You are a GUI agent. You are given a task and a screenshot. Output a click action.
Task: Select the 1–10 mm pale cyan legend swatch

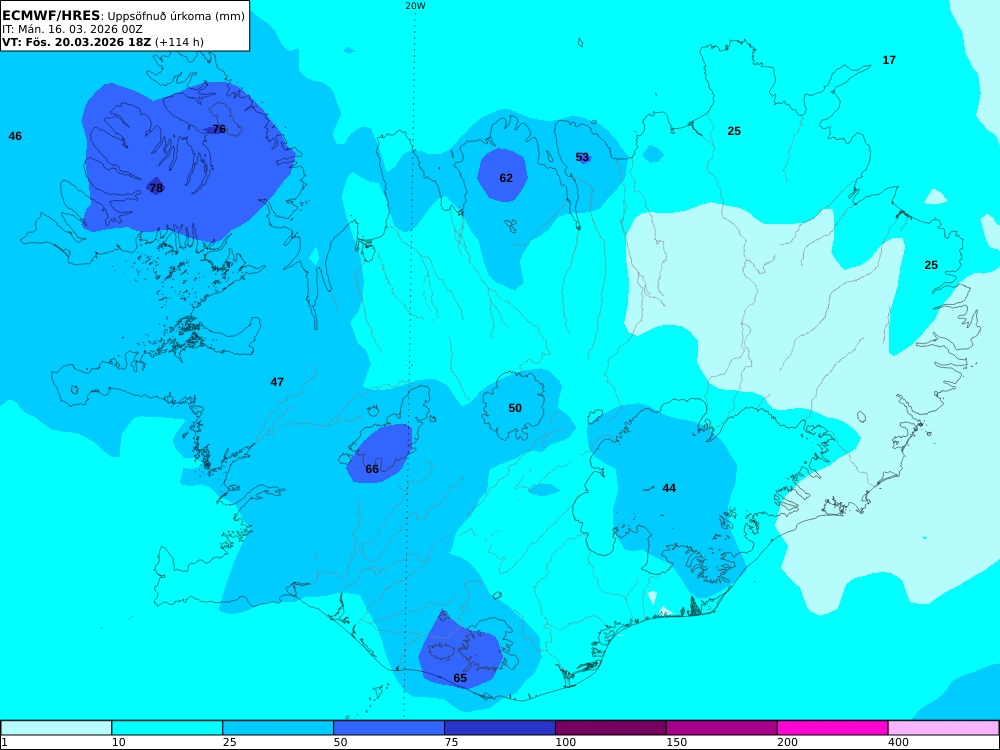click(x=56, y=728)
